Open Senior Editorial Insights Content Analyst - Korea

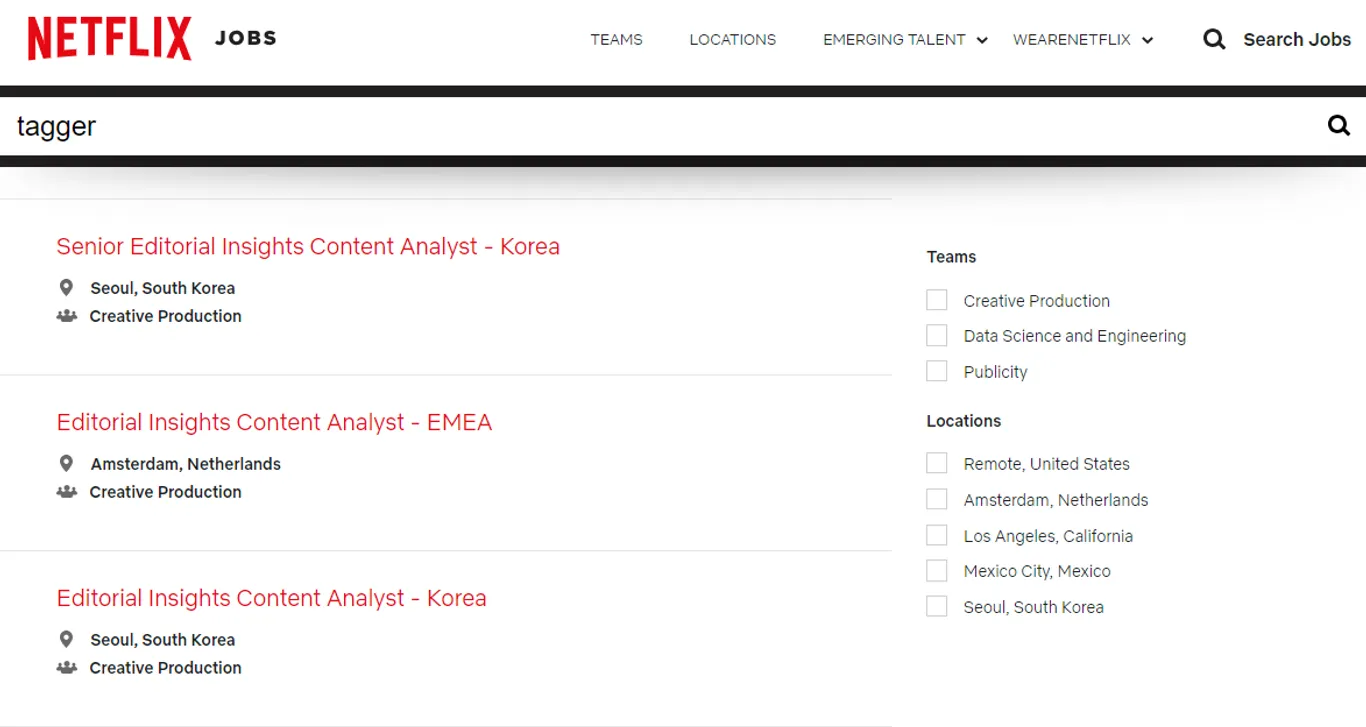pos(308,247)
